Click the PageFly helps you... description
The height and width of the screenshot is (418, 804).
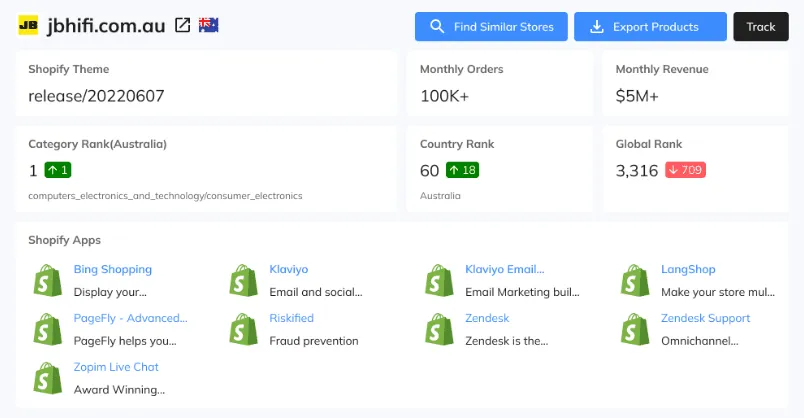click(125, 341)
